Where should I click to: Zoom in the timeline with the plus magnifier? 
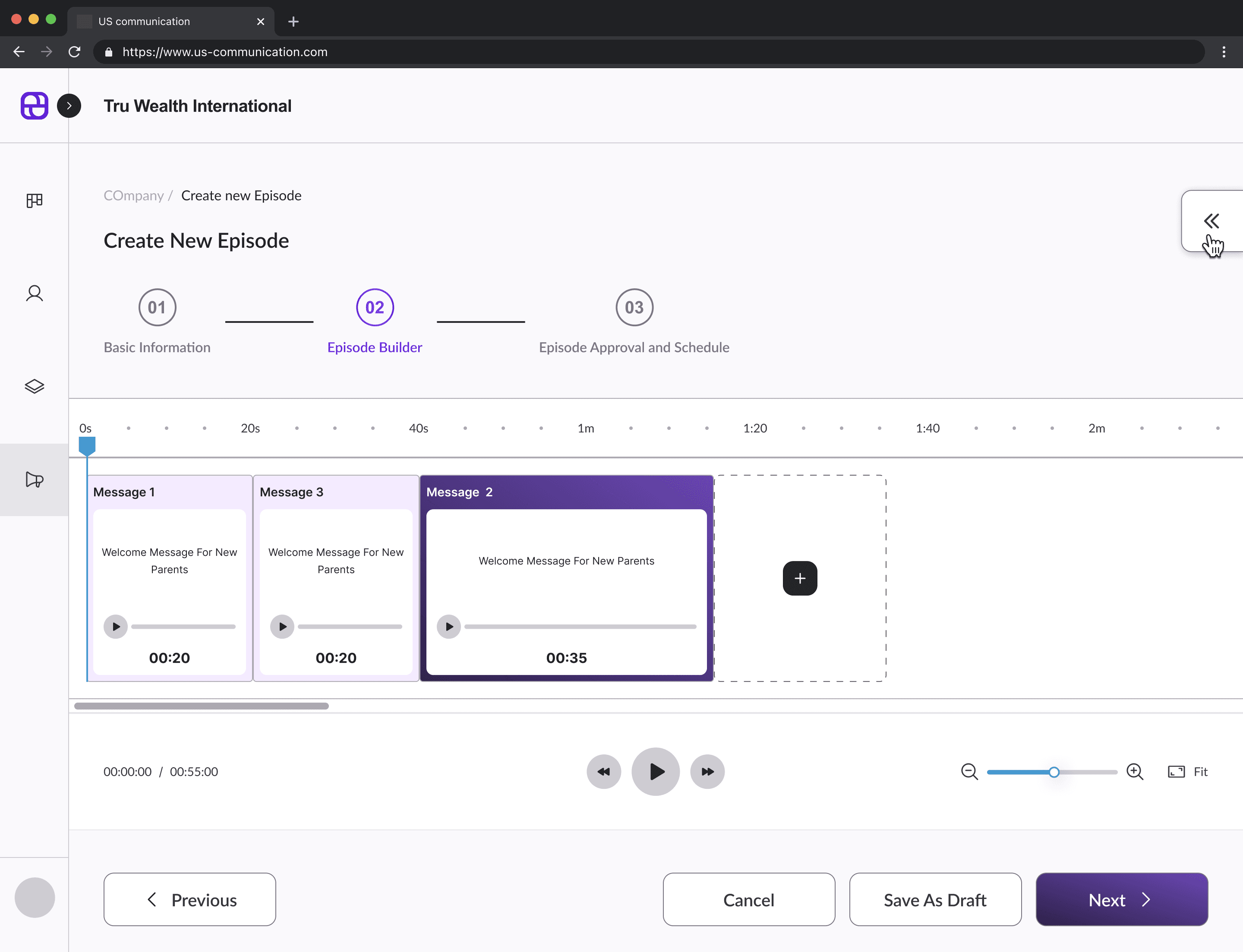(x=1135, y=772)
